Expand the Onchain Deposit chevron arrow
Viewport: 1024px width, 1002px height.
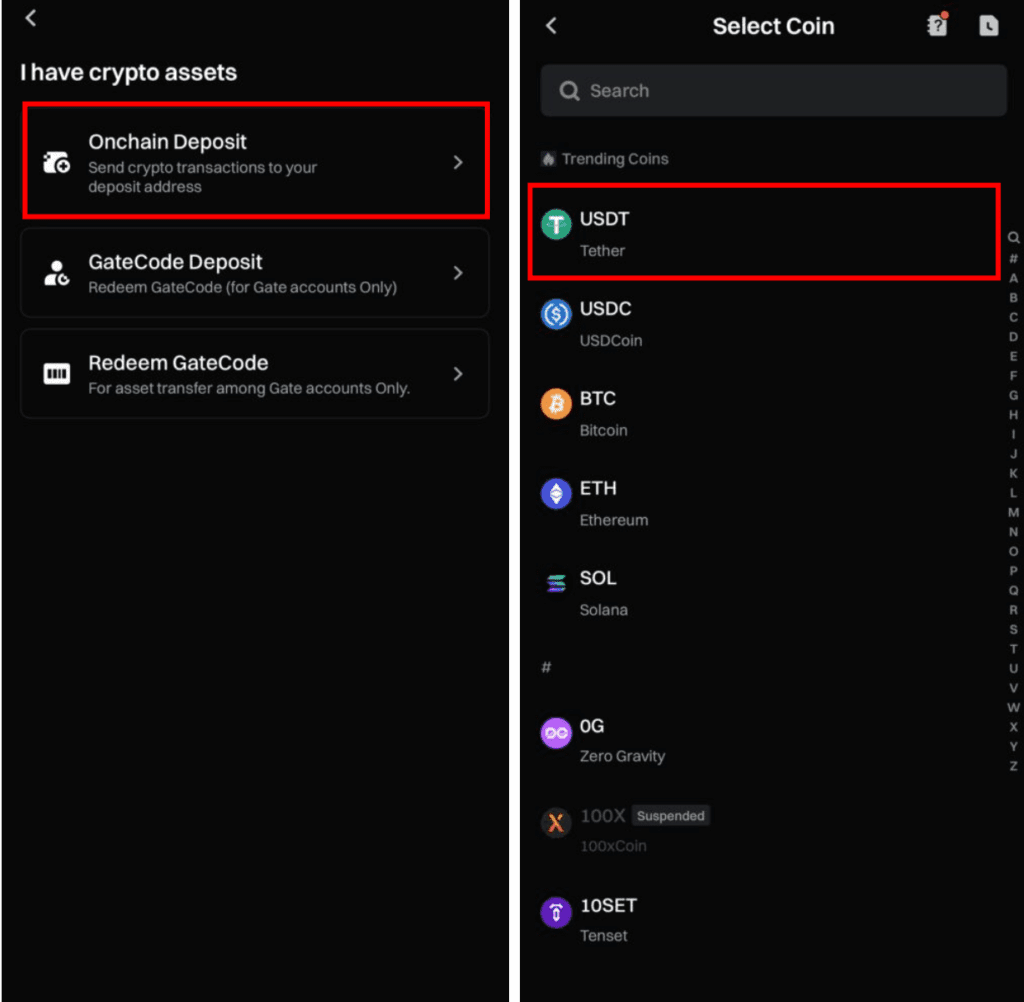pyautogui.click(x=458, y=162)
